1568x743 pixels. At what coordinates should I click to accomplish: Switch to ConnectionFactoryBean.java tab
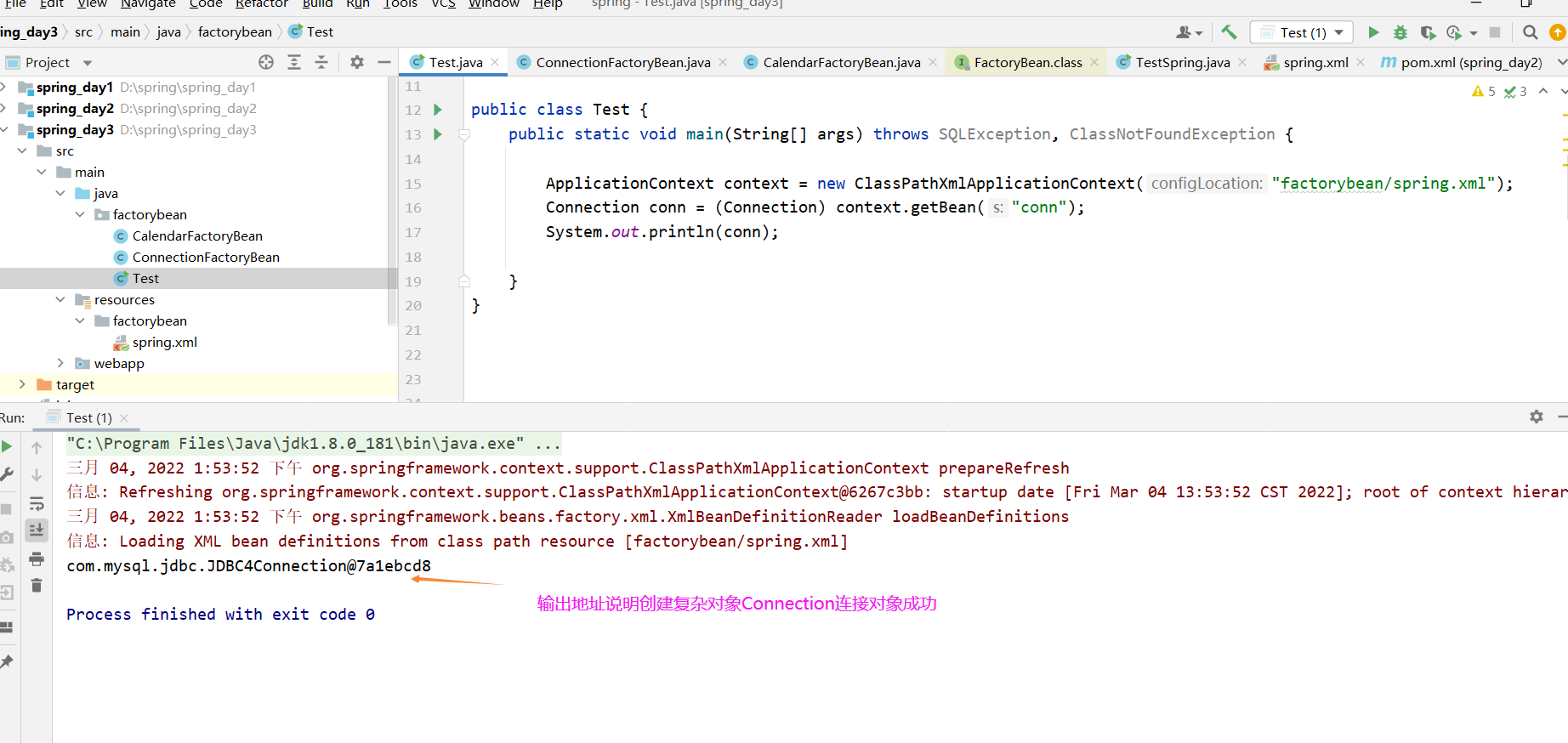(x=622, y=62)
